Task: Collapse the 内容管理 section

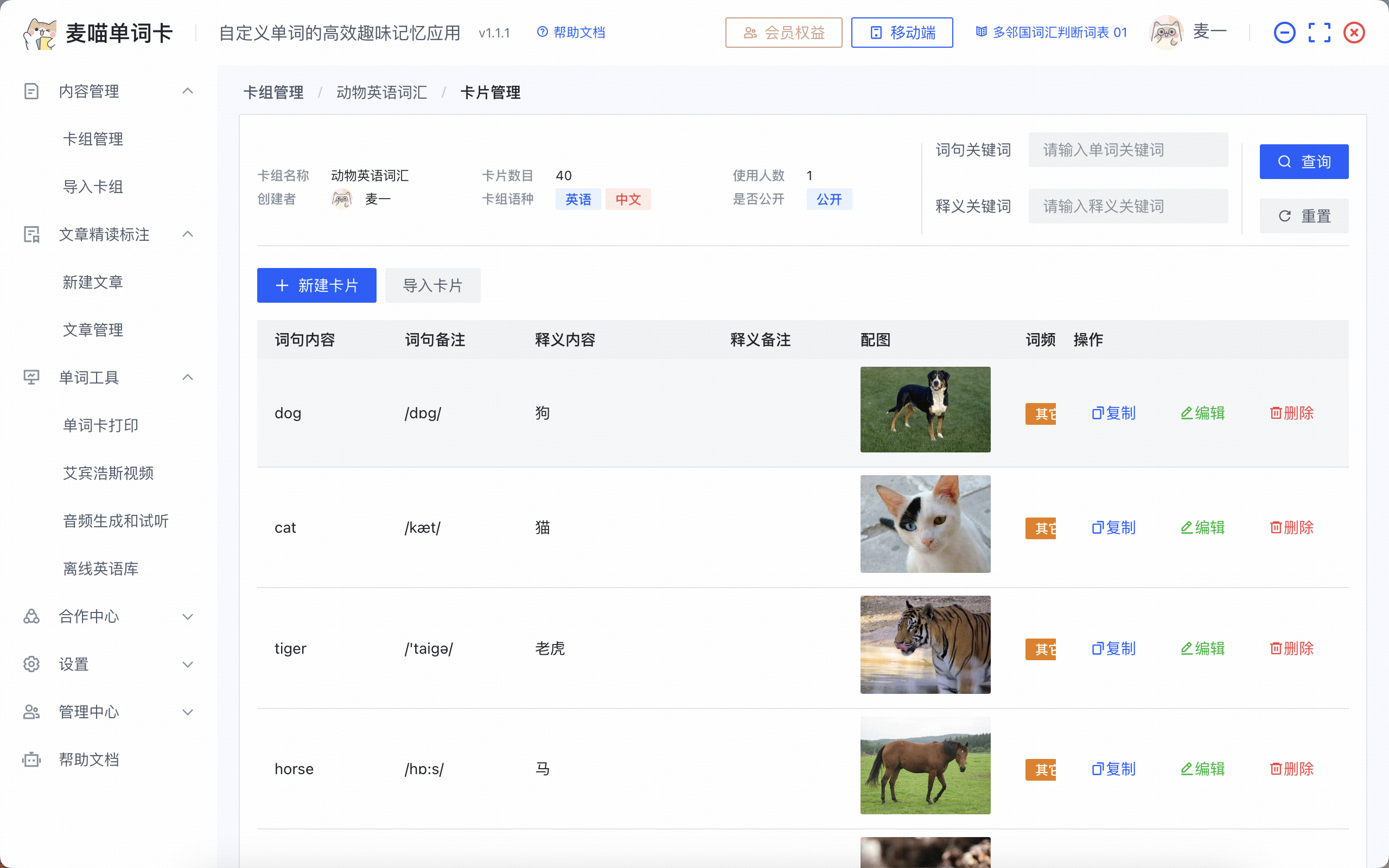Action: coord(188,91)
